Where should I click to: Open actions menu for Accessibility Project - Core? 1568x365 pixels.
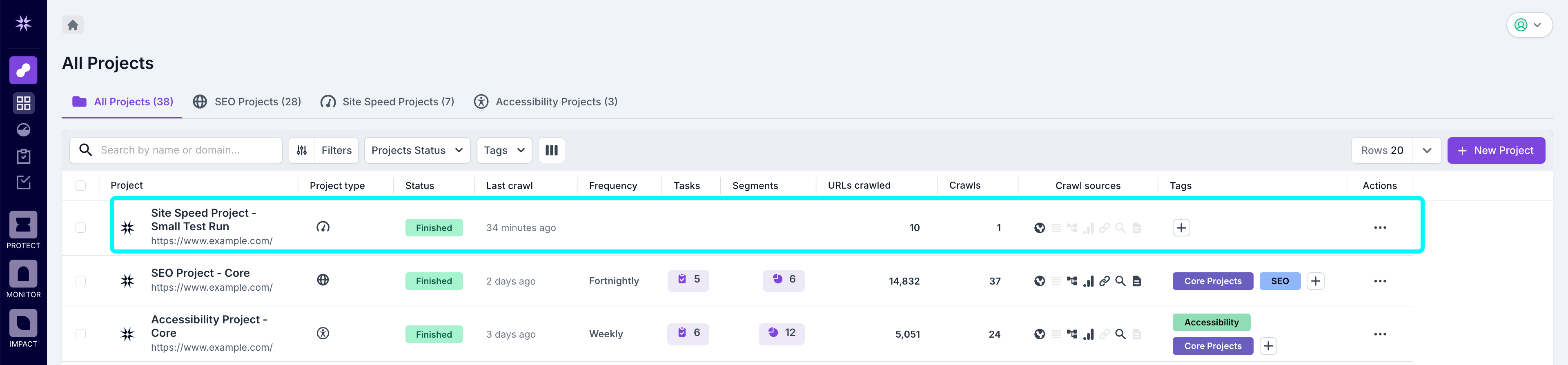pos(1380,334)
